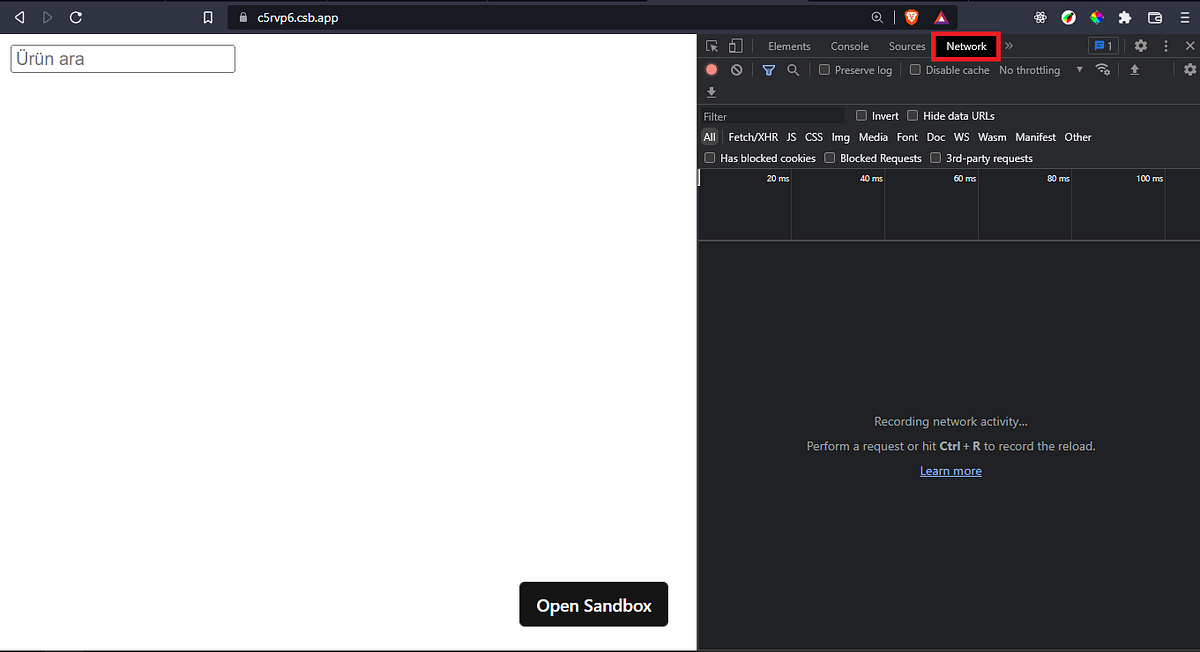This screenshot has height=652, width=1200.
Task: Open the DevTools three-dot customize menu
Action: [1166, 46]
